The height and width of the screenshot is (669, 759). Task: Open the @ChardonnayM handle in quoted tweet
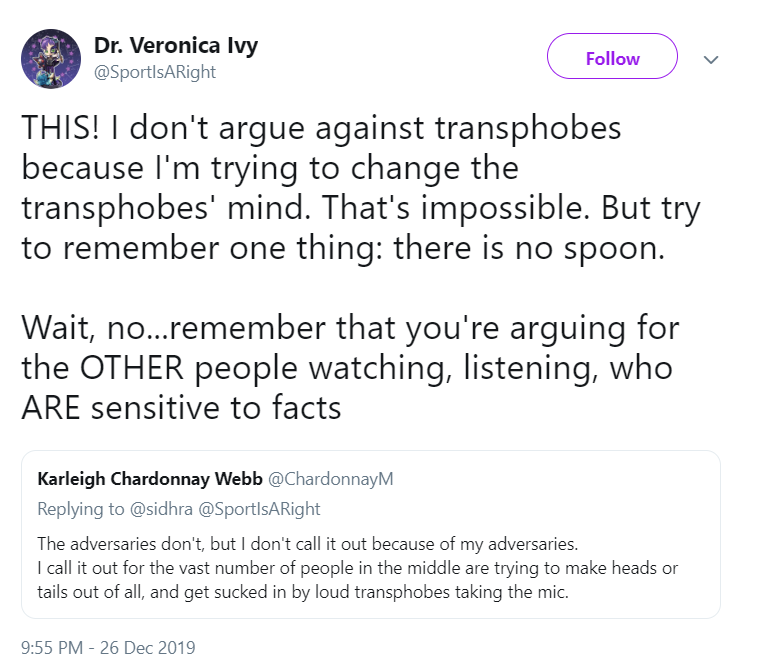[x=331, y=479]
